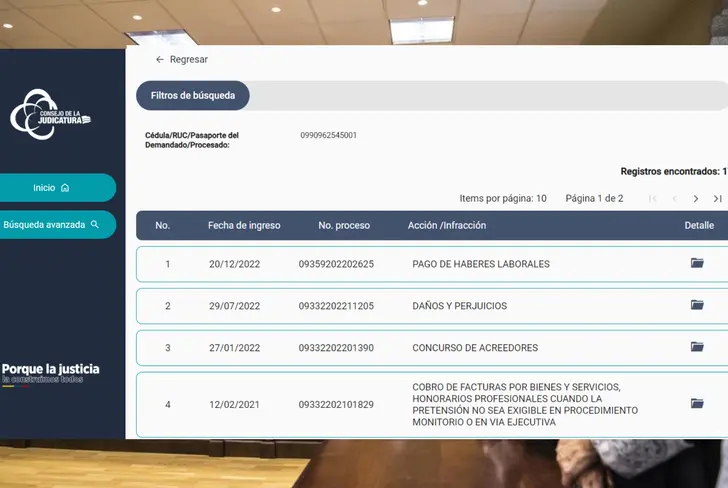
Task: Click process number 09332202201390
Action: (x=336, y=348)
